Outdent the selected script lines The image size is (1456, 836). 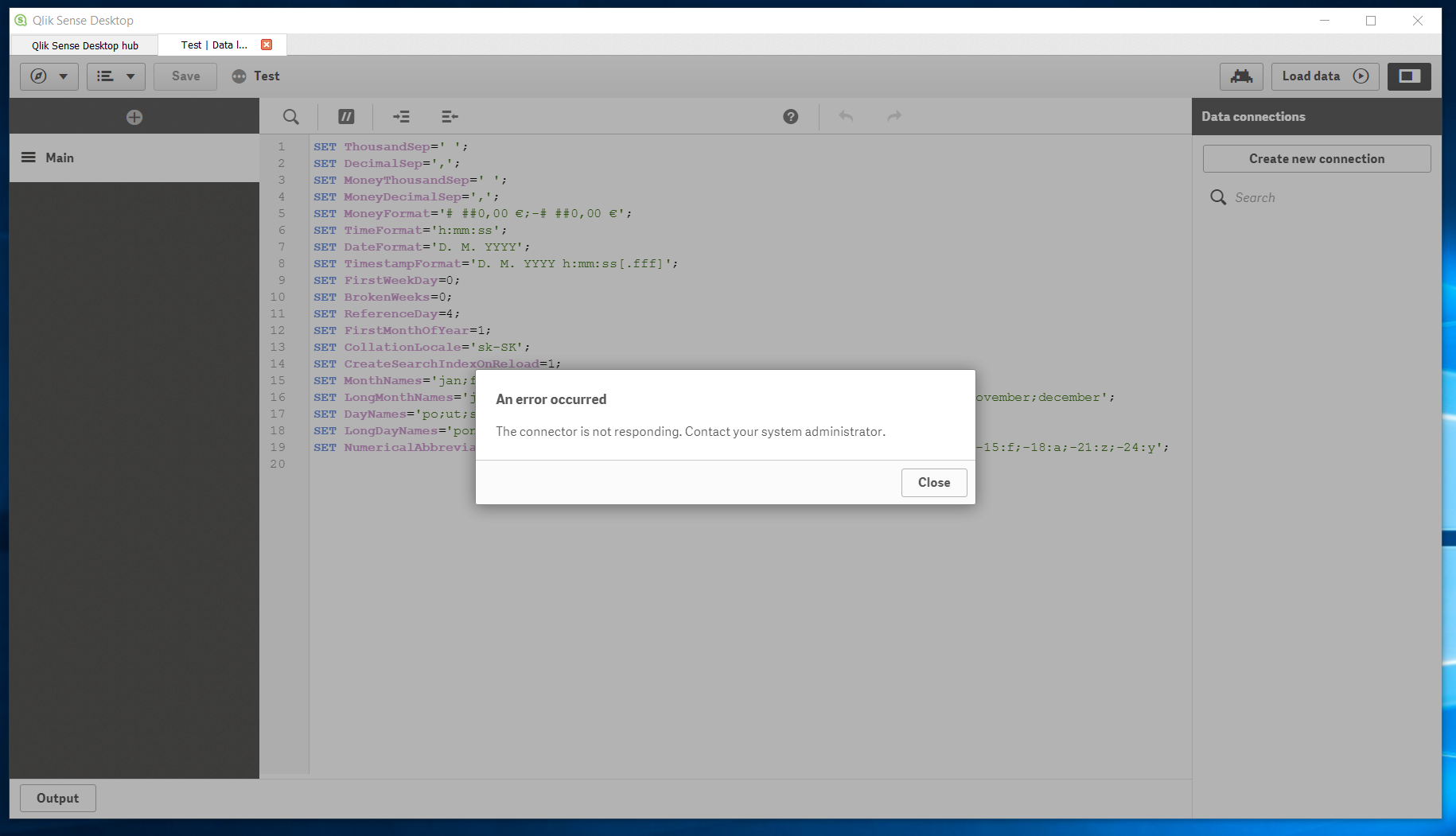point(450,117)
